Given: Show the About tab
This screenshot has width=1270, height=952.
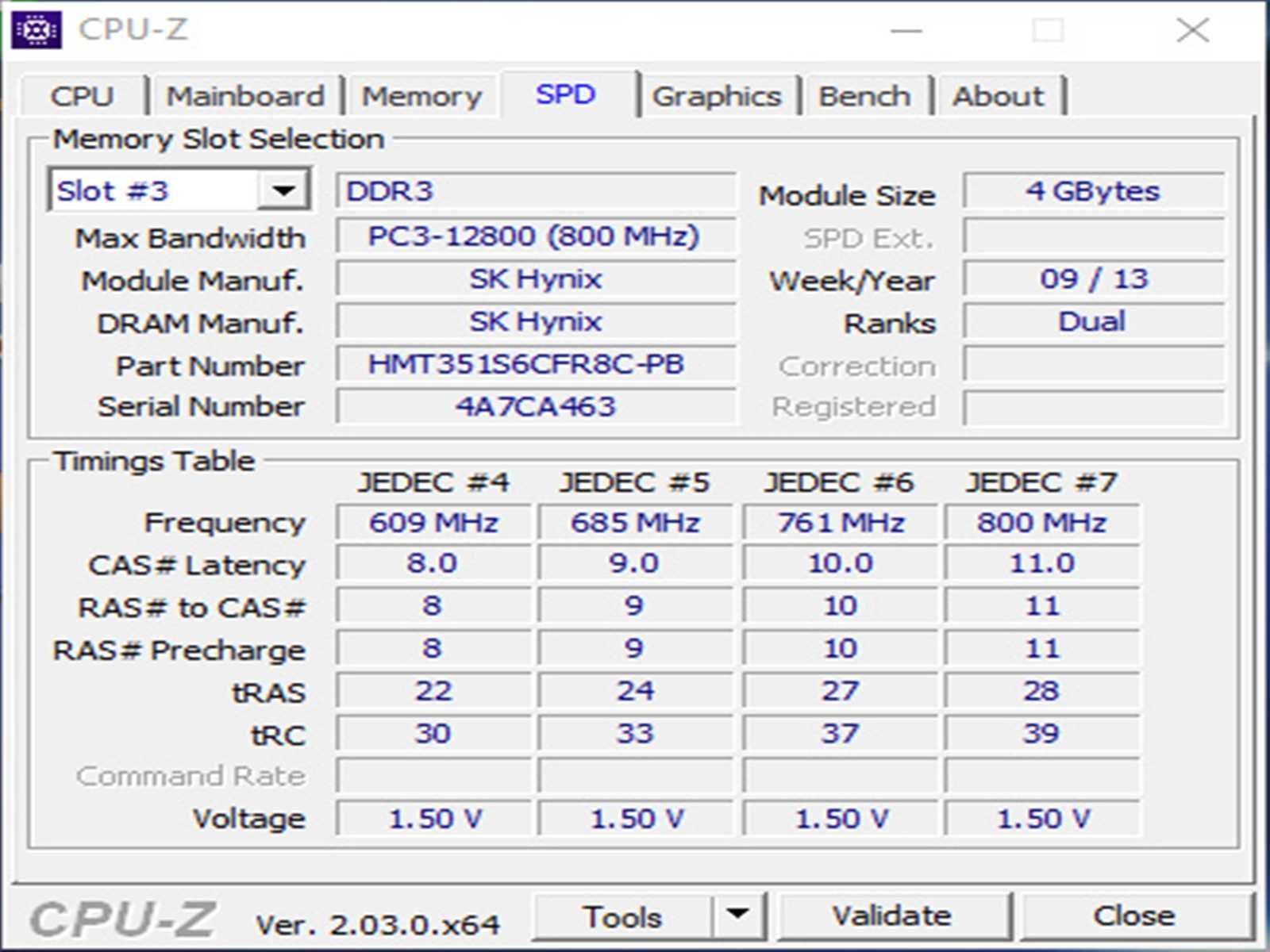Looking at the screenshot, I should [x=999, y=96].
